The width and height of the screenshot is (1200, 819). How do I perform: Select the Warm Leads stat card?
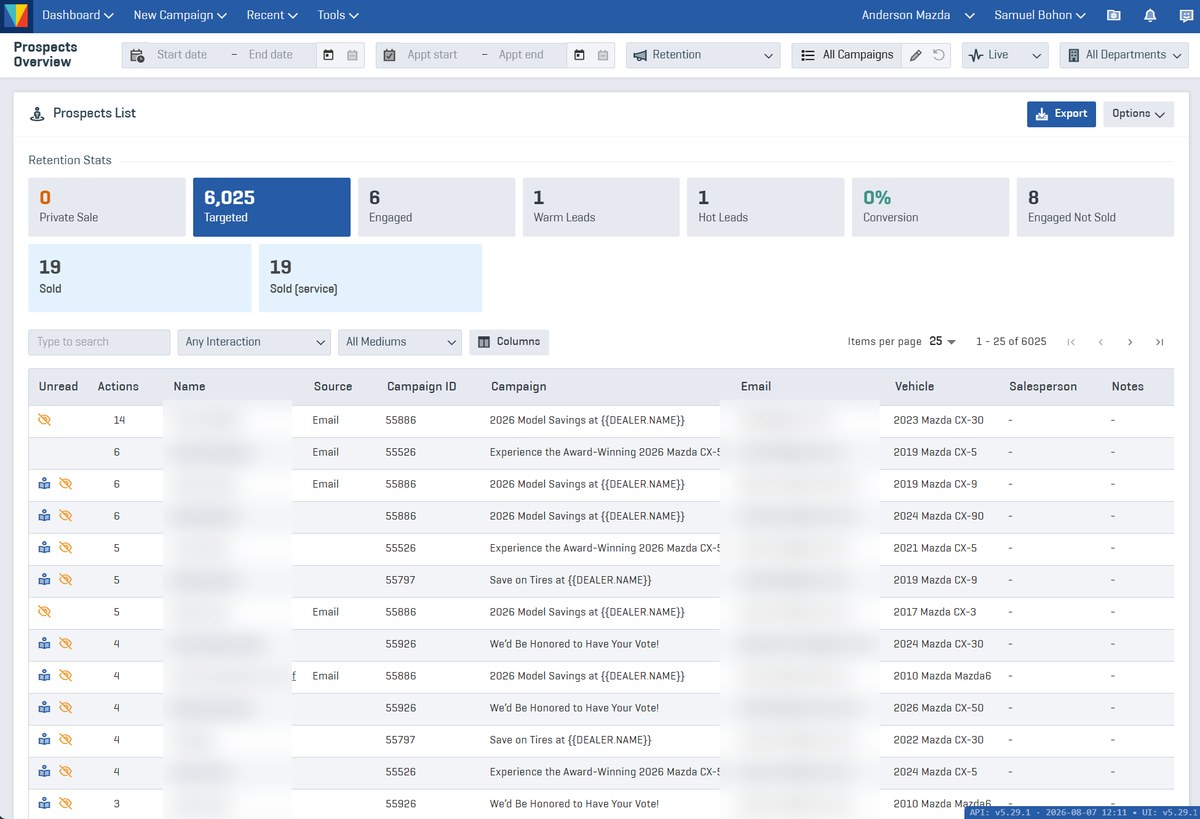[601, 207]
